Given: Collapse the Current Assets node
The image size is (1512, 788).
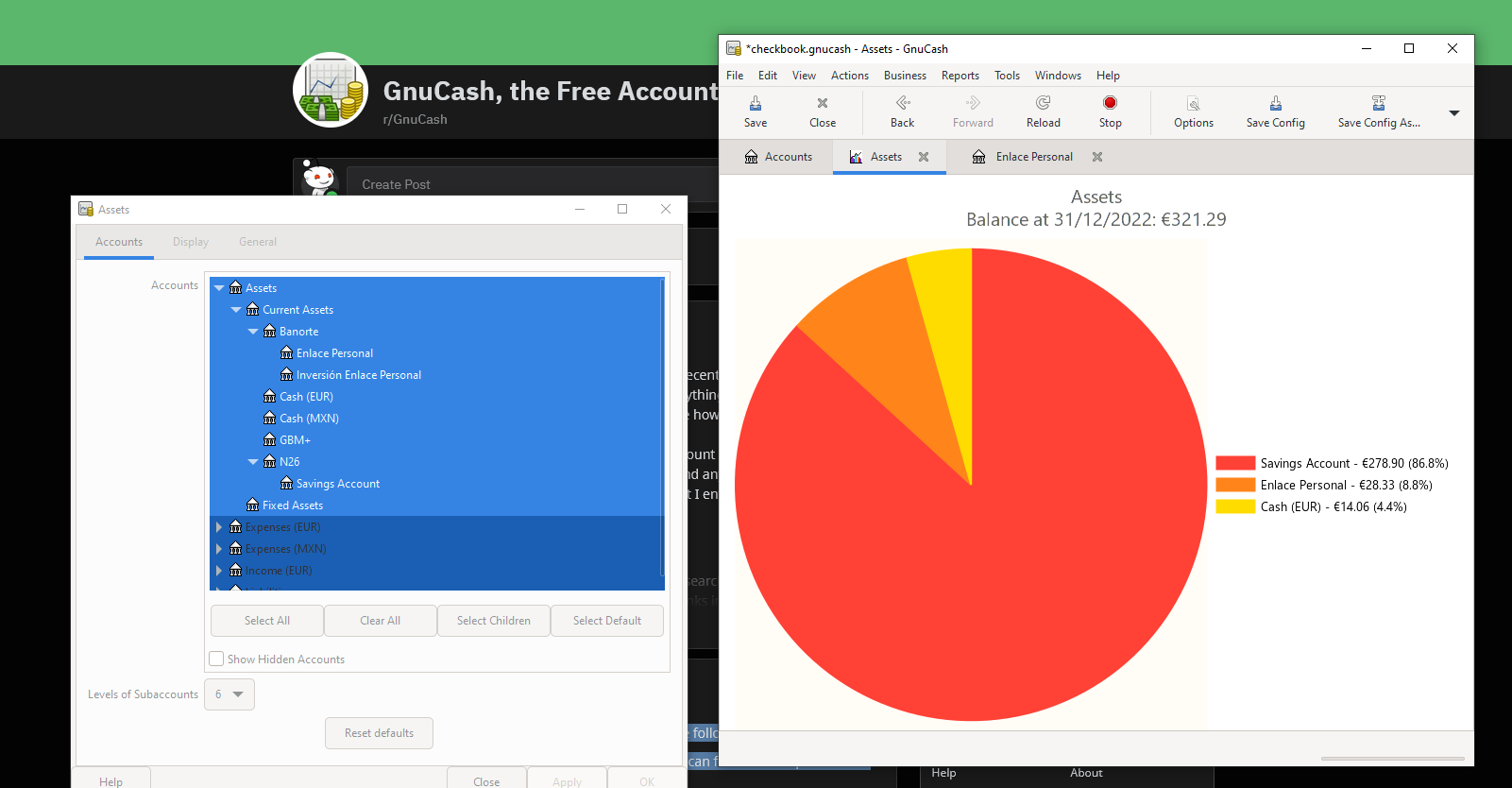Looking at the screenshot, I should 236,310.
